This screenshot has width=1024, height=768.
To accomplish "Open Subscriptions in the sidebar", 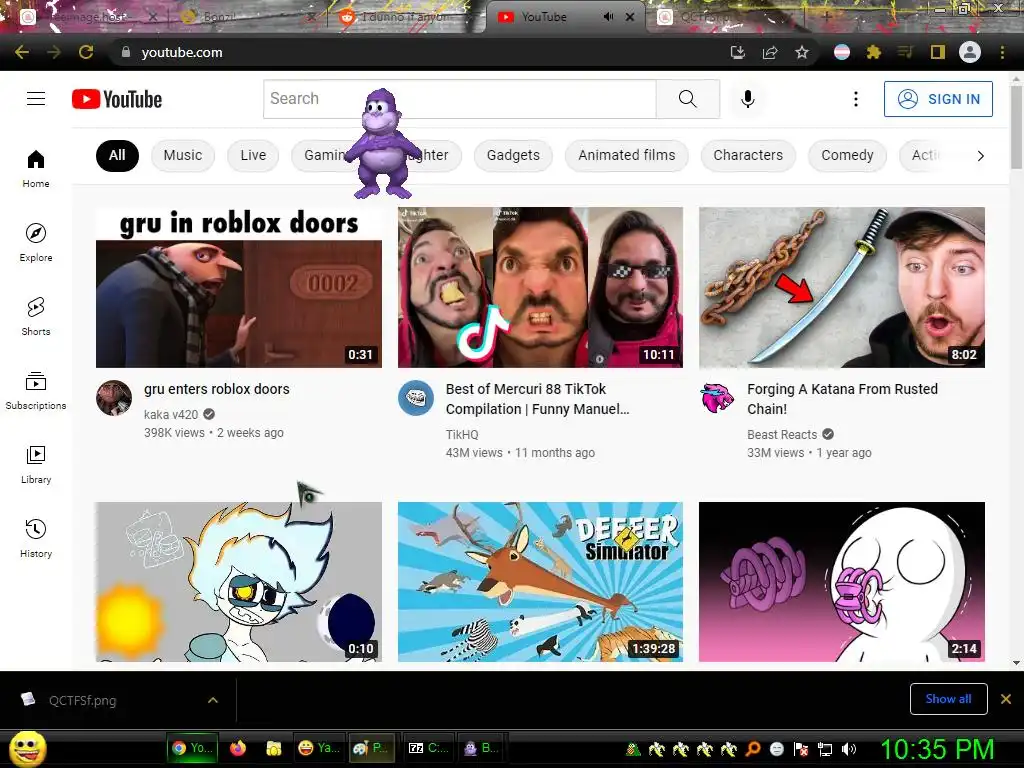I will (x=36, y=390).
